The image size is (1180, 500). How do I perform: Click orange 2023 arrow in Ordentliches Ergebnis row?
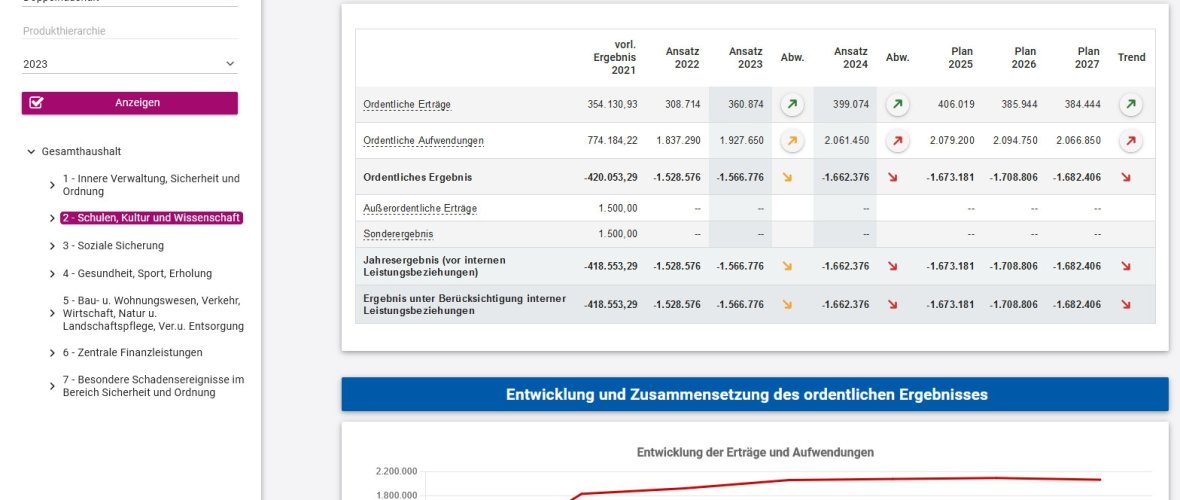787,178
